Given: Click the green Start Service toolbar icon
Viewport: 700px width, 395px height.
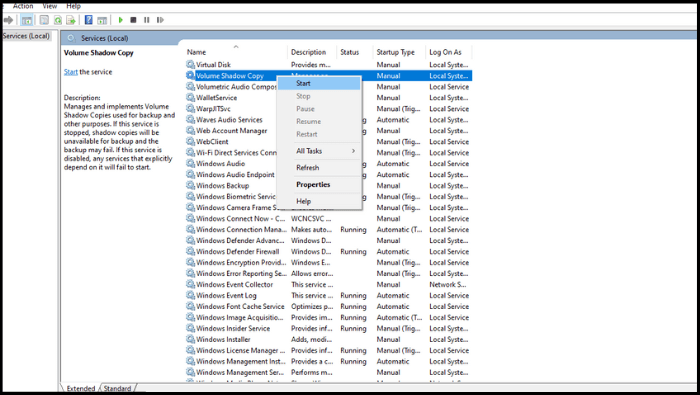Looking at the screenshot, I should (x=121, y=20).
